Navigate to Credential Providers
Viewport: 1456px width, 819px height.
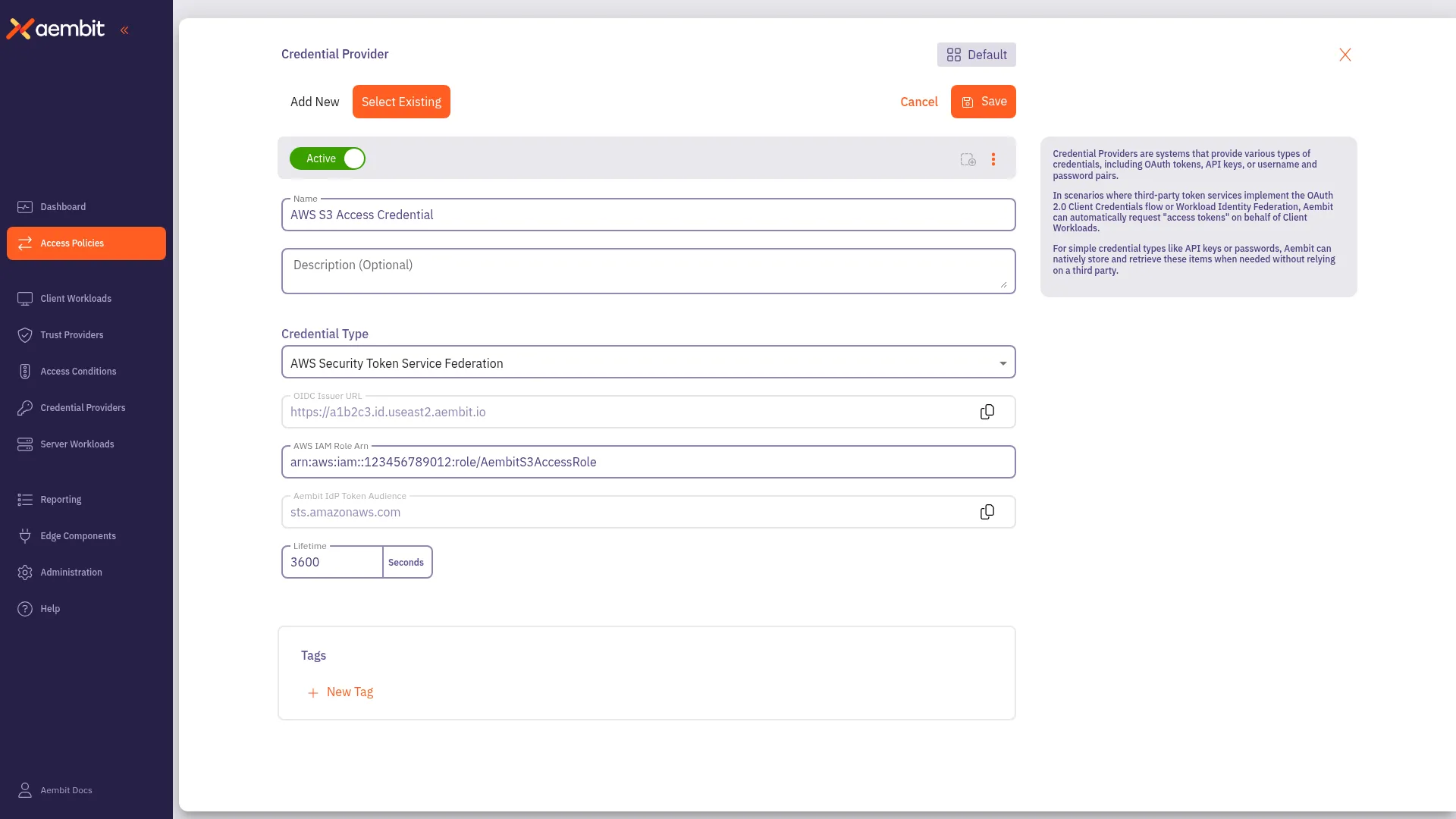86,408
